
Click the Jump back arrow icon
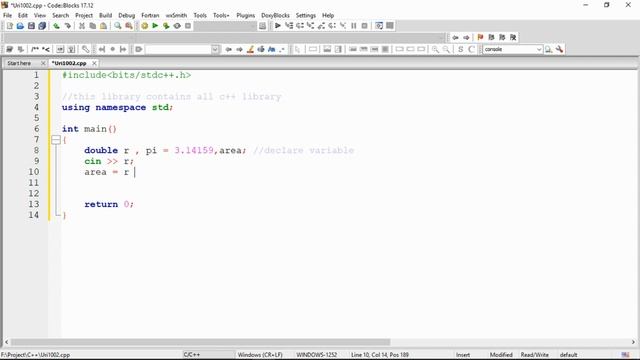tap(455, 38)
